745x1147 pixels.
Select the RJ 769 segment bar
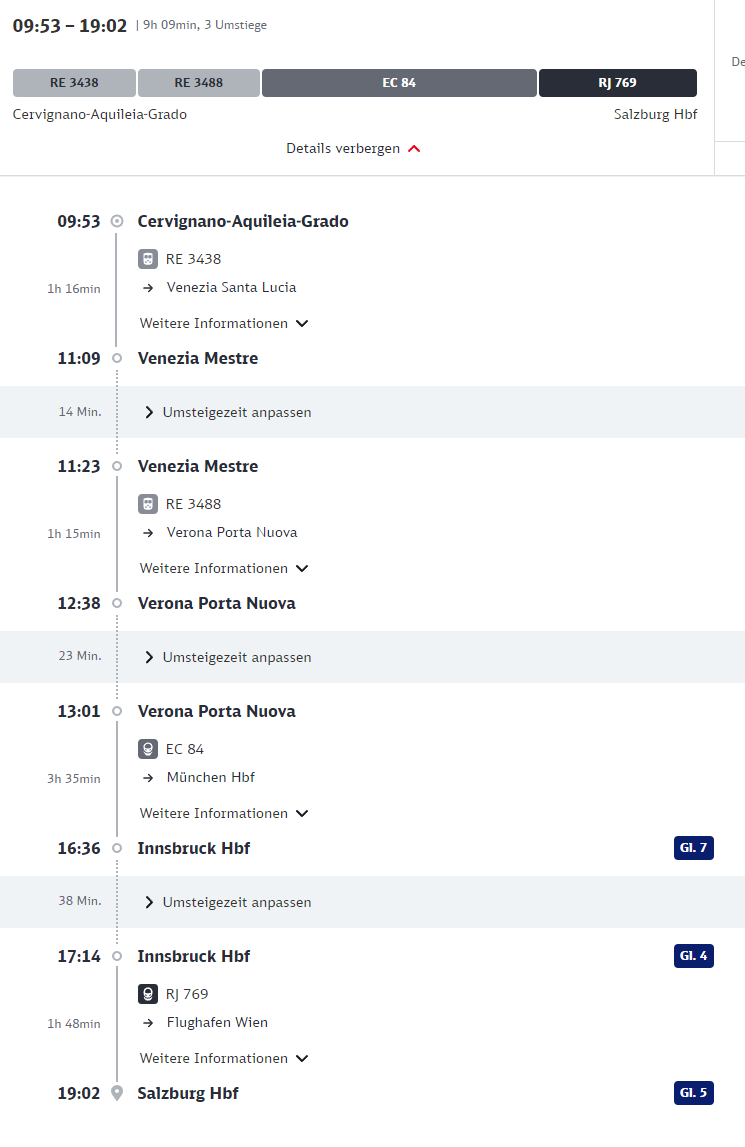pyautogui.click(x=618, y=83)
